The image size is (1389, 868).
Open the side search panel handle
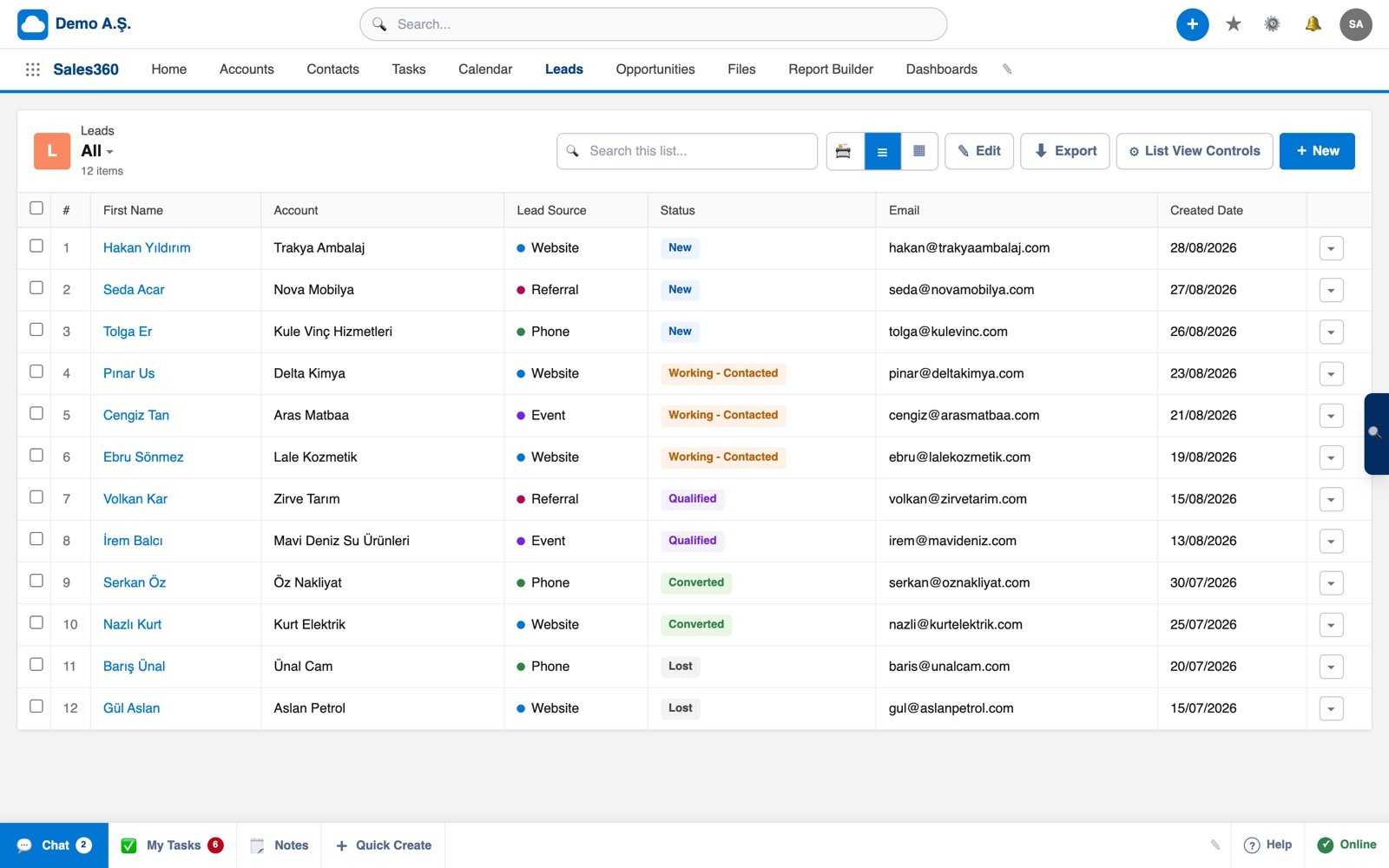pos(1376,433)
